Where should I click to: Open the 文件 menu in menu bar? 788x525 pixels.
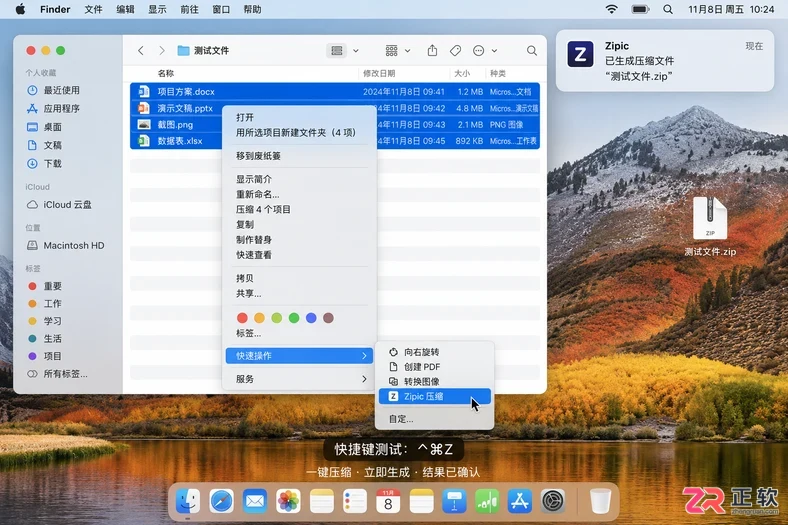(x=93, y=9)
